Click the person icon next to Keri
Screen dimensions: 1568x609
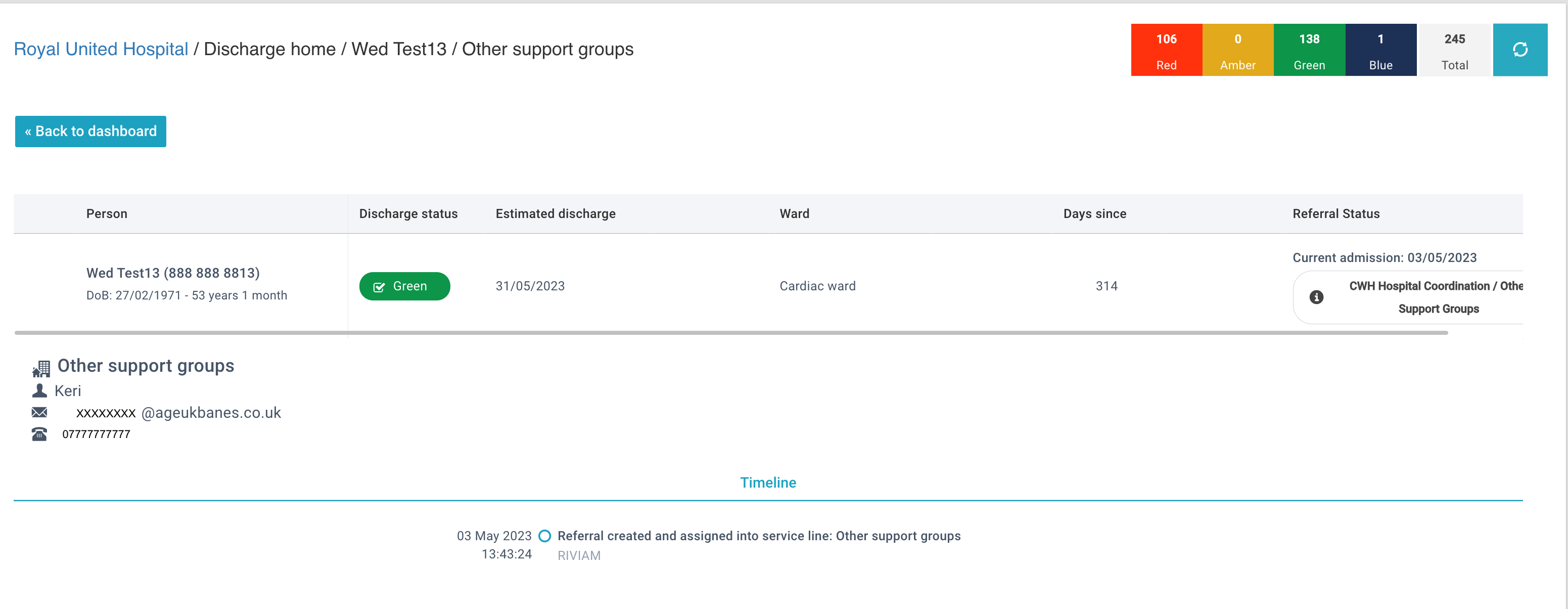(x=39, y=390)
